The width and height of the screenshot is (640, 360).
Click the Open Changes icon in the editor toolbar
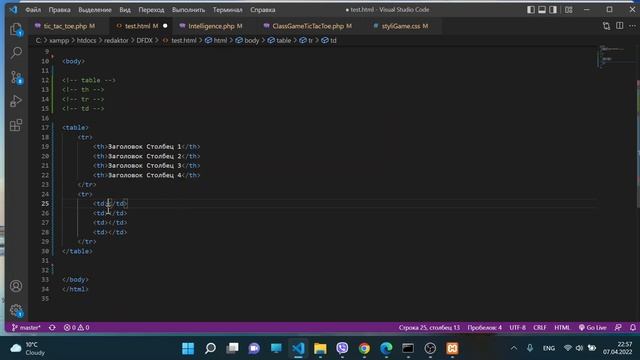[606, 26]
